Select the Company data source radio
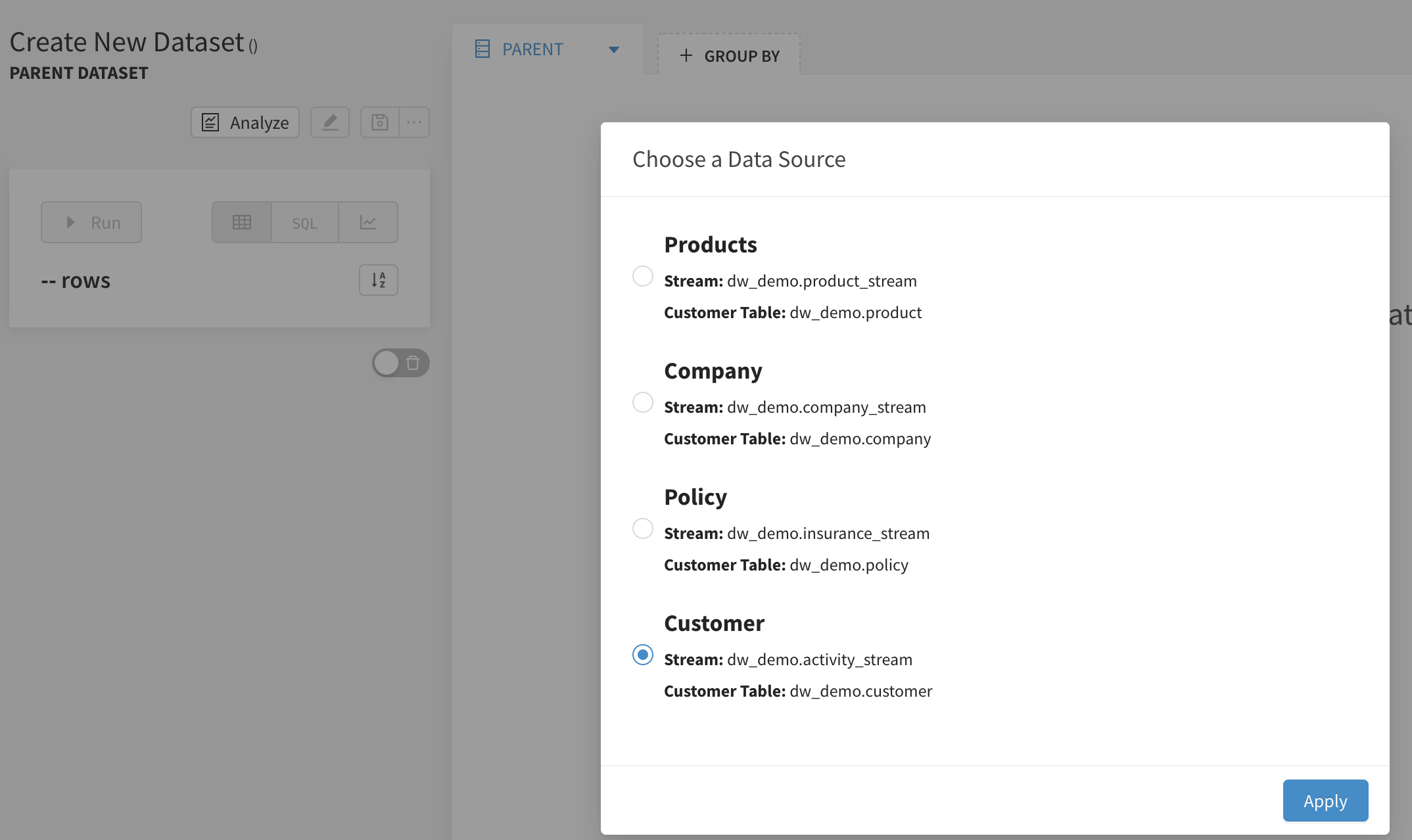 point(642,402)
